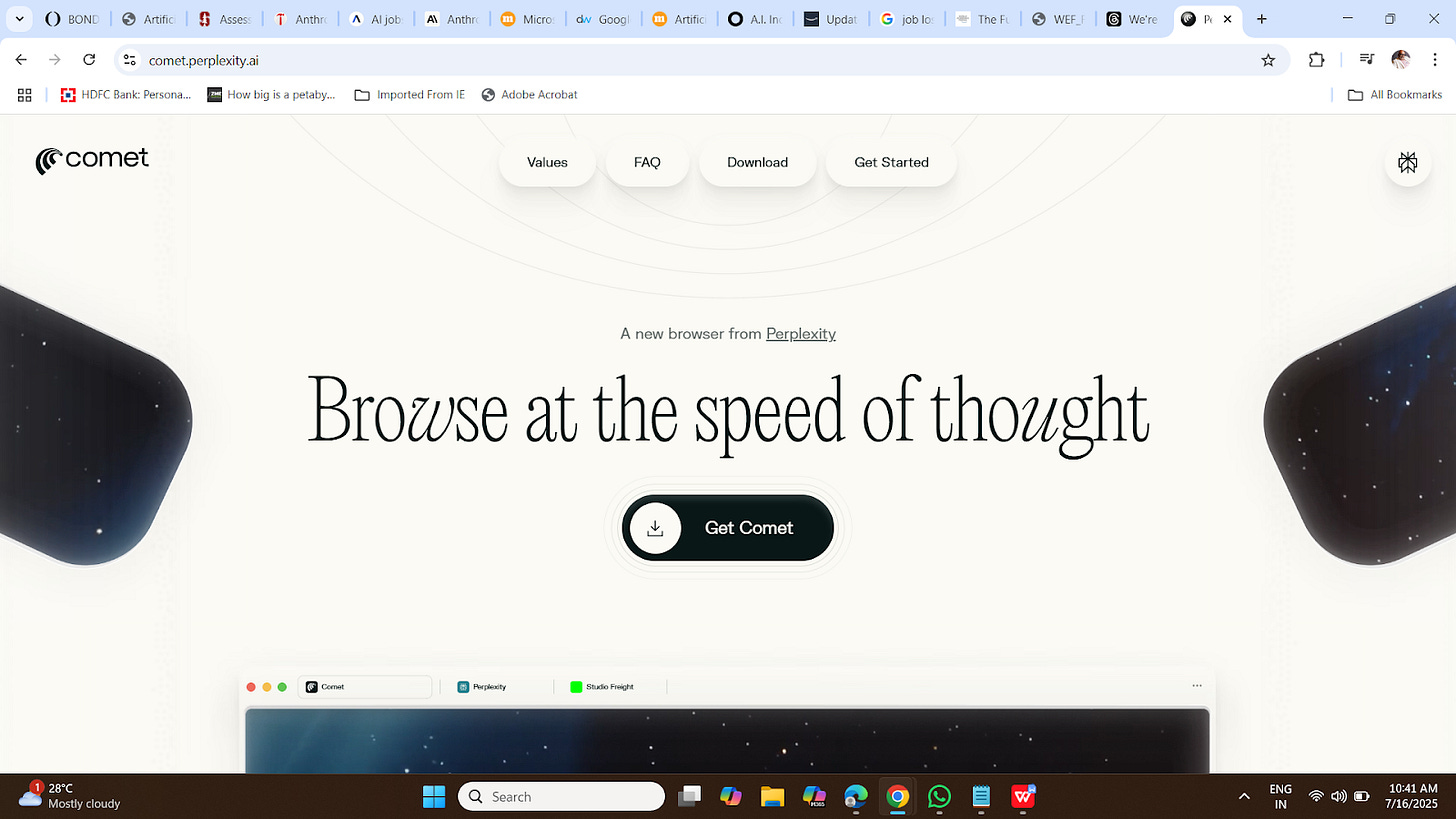Click the volume speaker tray icon
Image resolution: width=1456 pixels, height=819 pixels.
coord(1339,796)
